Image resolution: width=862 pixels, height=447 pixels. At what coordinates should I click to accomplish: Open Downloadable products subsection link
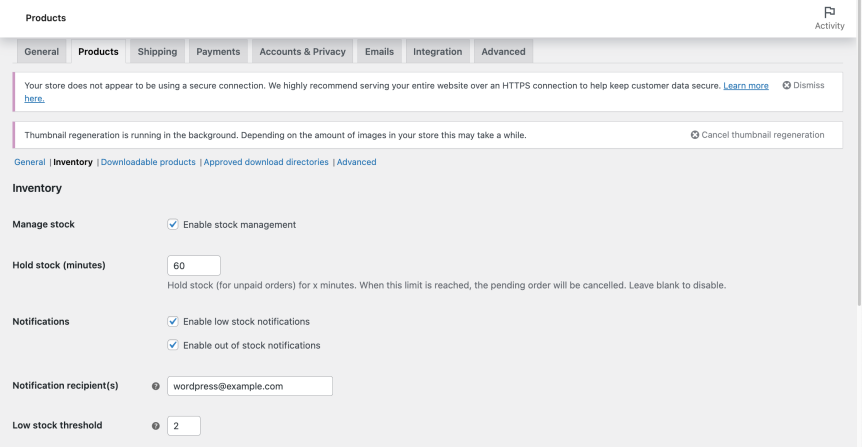(x=148, y=162)
